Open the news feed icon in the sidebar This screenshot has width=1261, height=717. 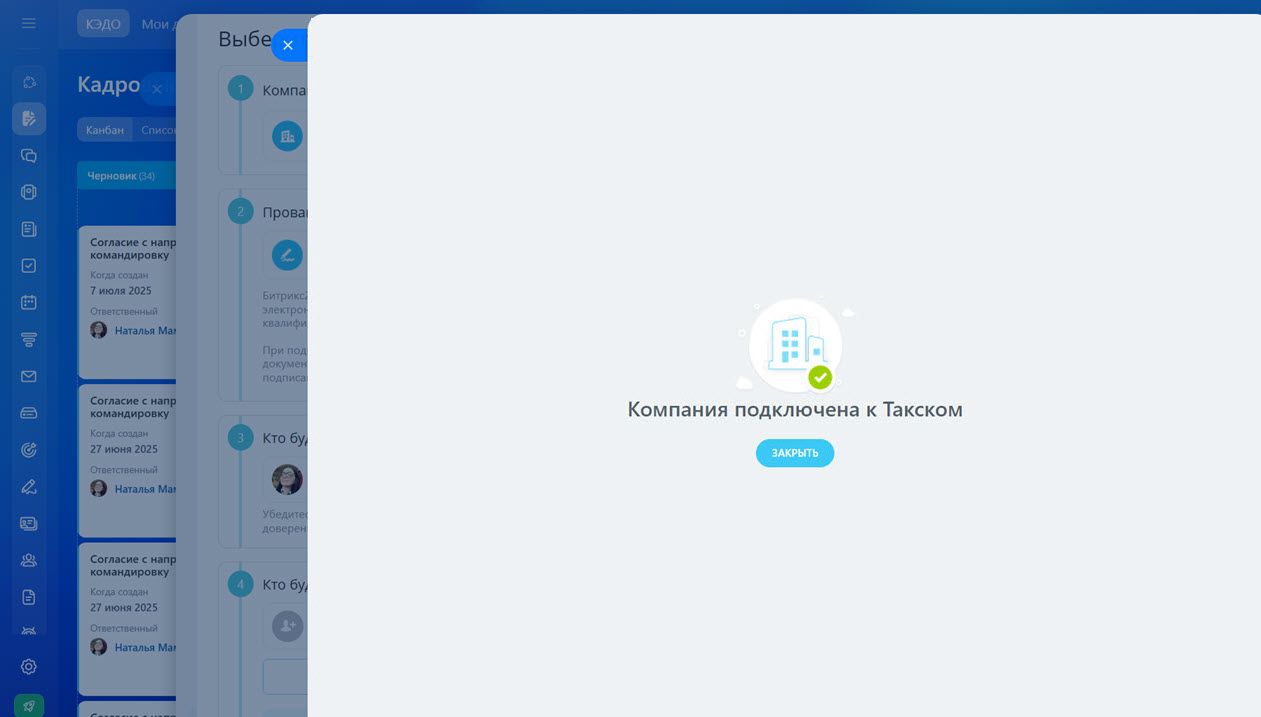(29, 229)
